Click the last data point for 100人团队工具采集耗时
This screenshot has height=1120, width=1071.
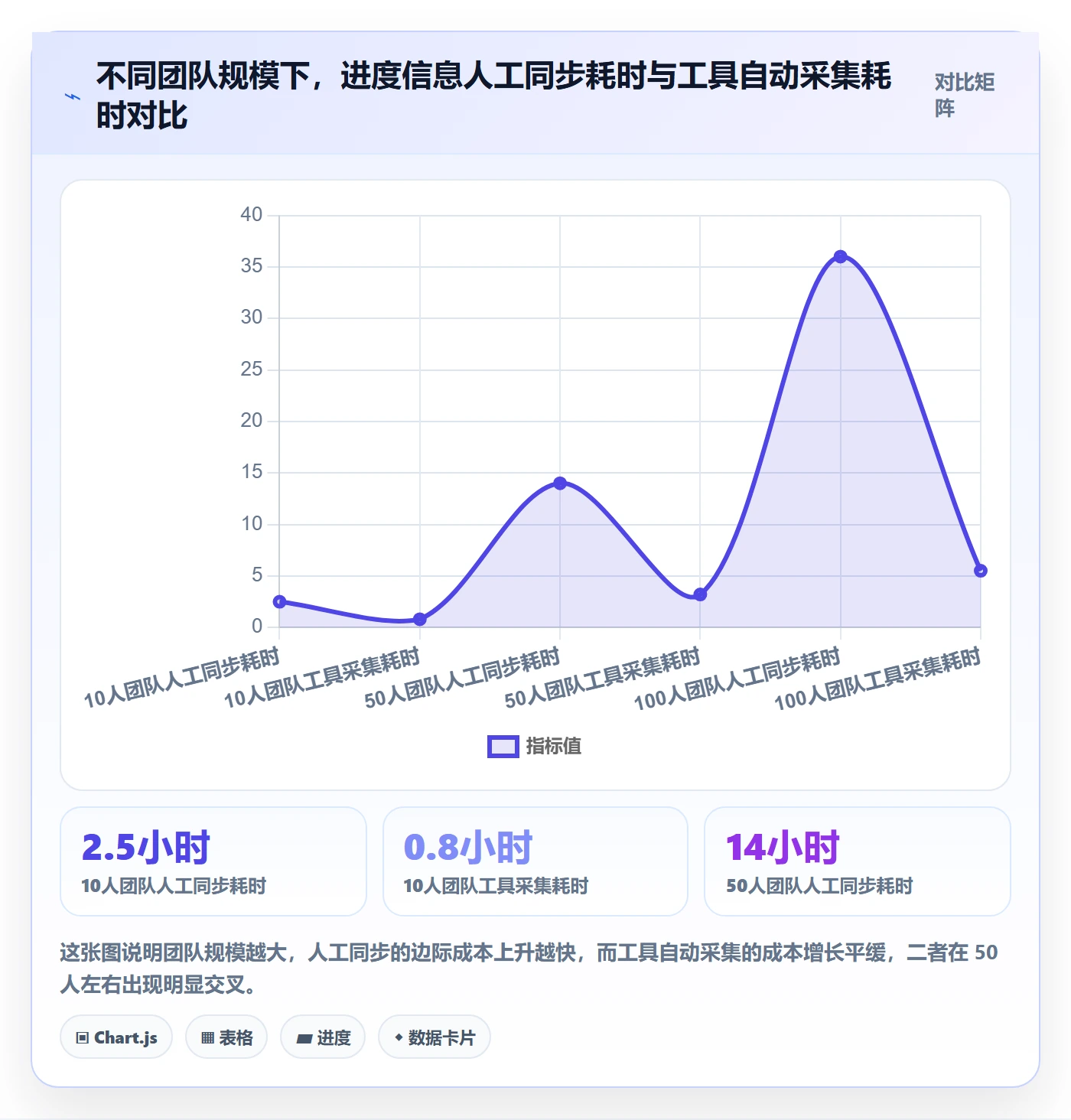pos(981,571)
